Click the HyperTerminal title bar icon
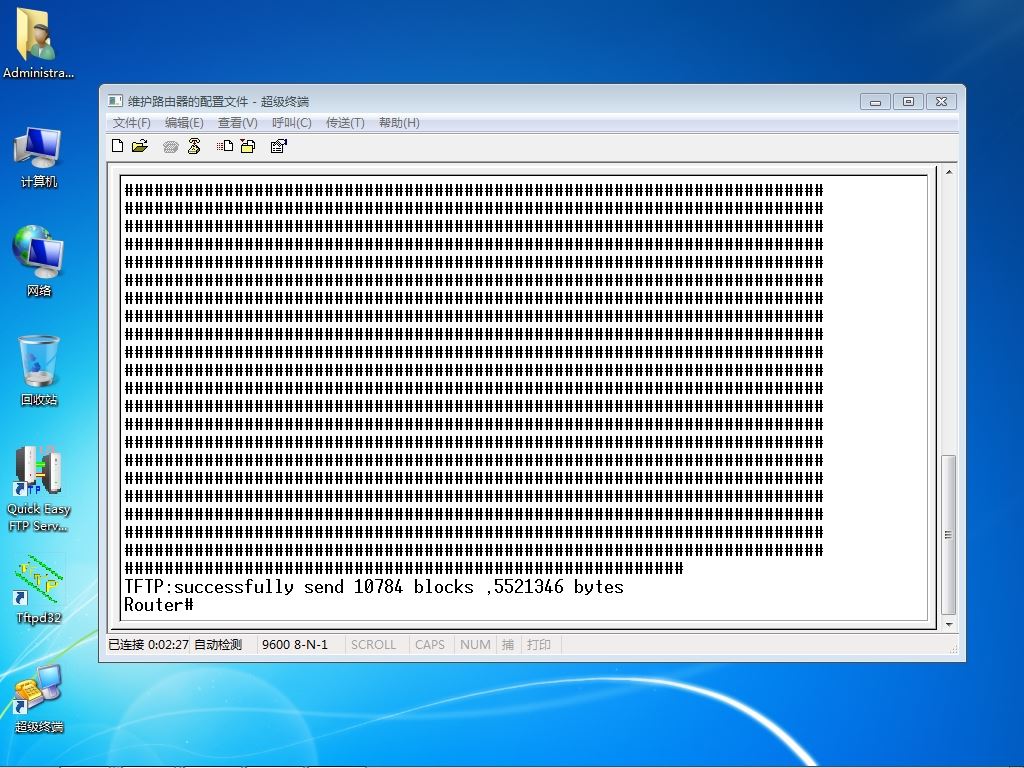The image size is (1024, 768). coord(116,101)
